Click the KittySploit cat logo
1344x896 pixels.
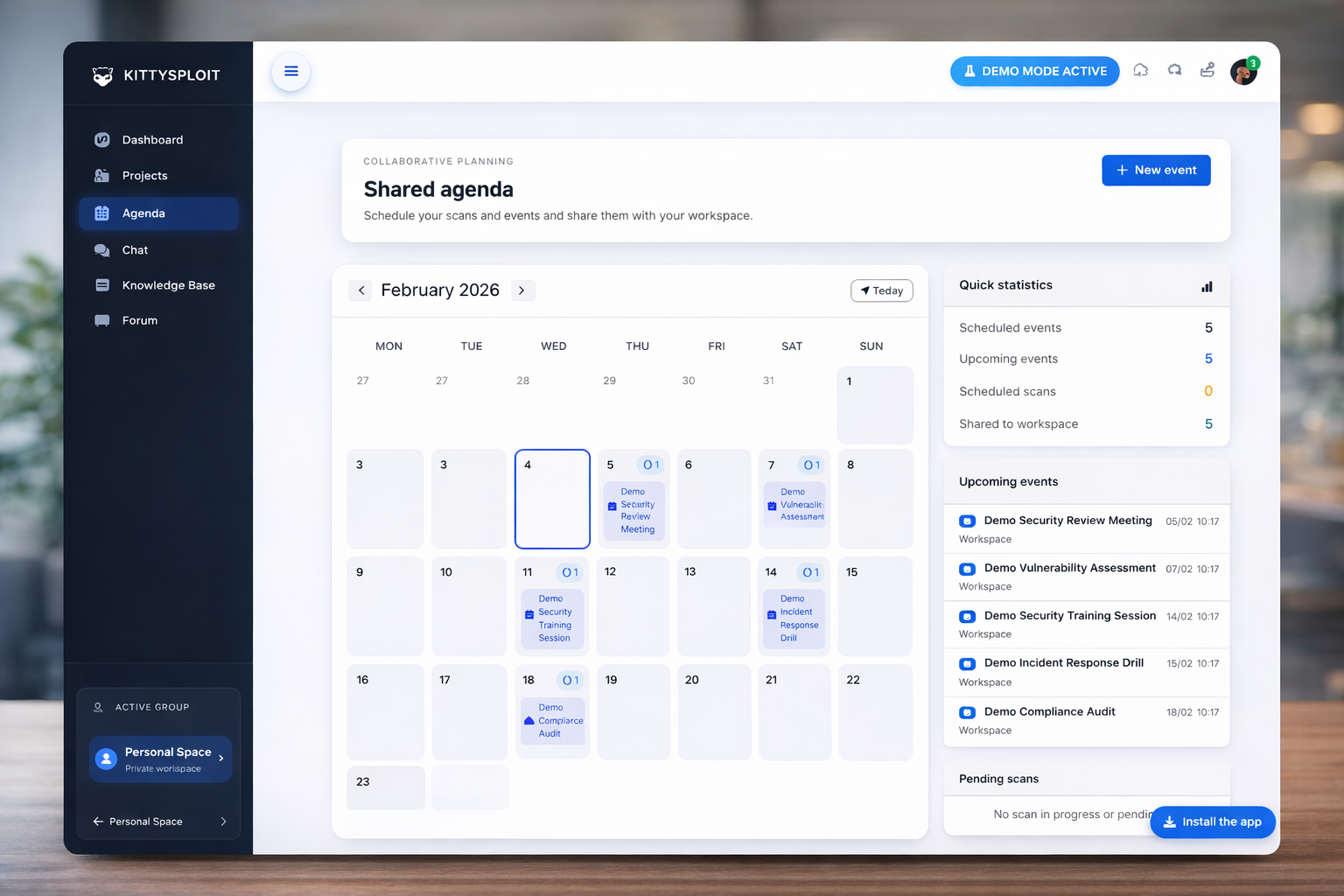(x=102, y=75)
